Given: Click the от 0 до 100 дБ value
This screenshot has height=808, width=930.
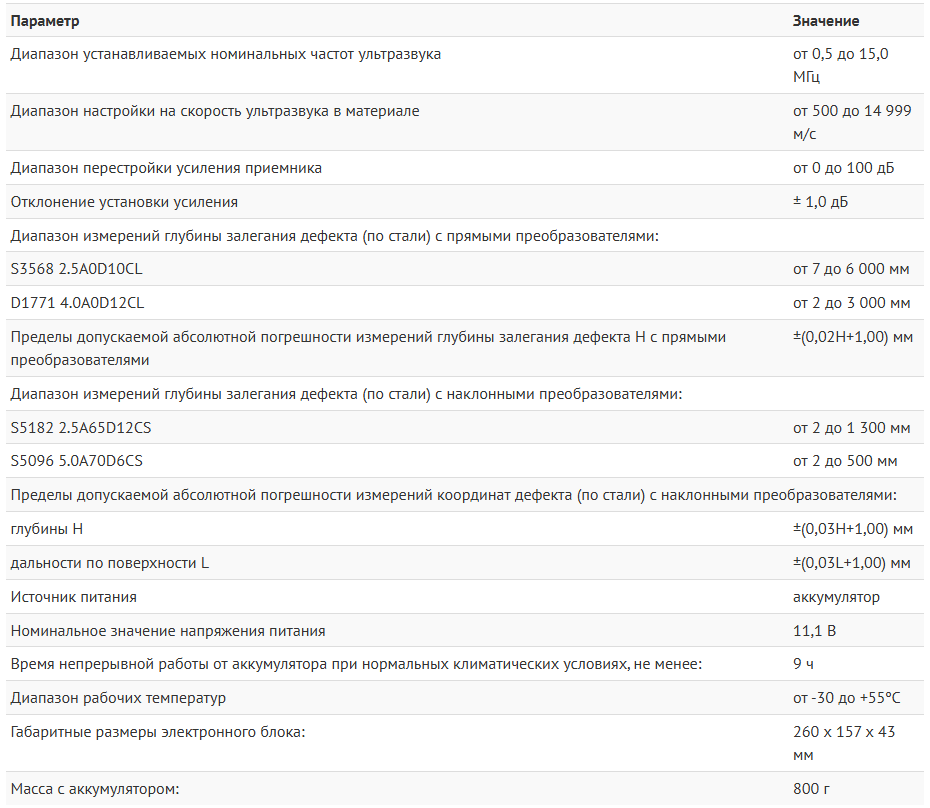Looking at the screenshot, I should click(x=843, y=168).
